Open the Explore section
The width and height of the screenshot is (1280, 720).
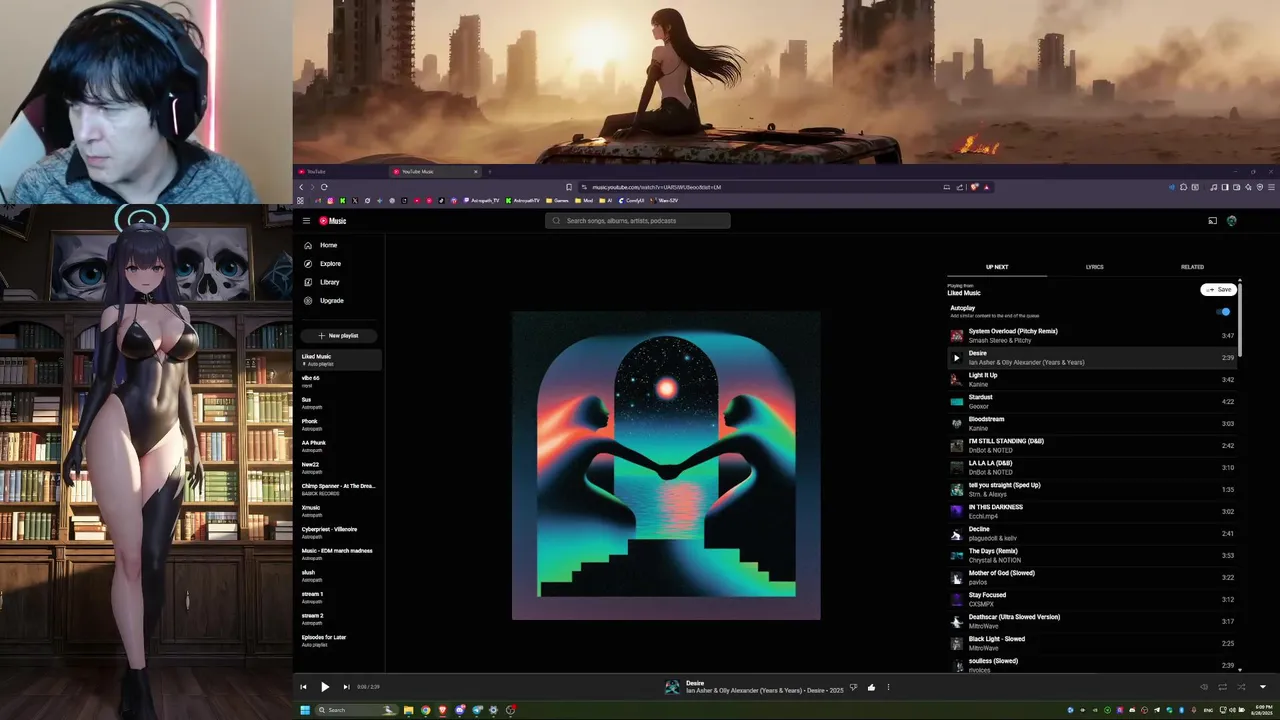339,264
